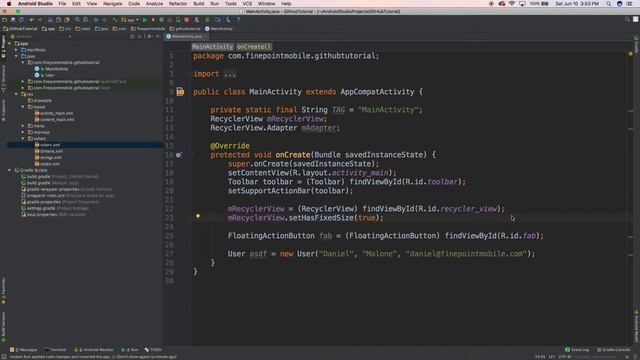The height and width of the screenshot is (360, 640).
Task: Click the override gutter icon at line 16
Action: pyautogui.click(x=178, y=155)
